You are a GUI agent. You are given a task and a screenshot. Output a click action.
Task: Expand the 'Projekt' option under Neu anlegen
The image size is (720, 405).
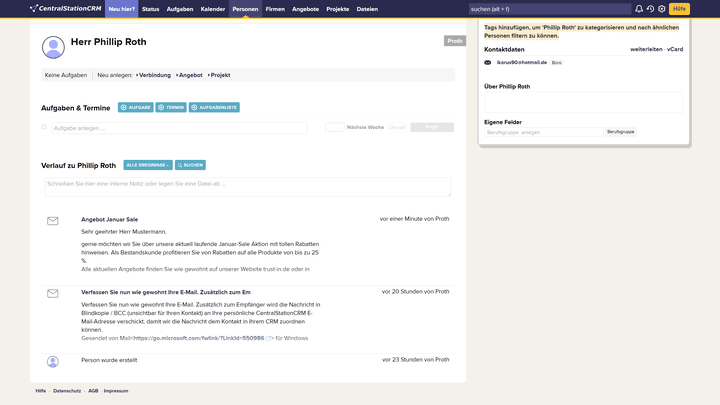tap(219, 75)
